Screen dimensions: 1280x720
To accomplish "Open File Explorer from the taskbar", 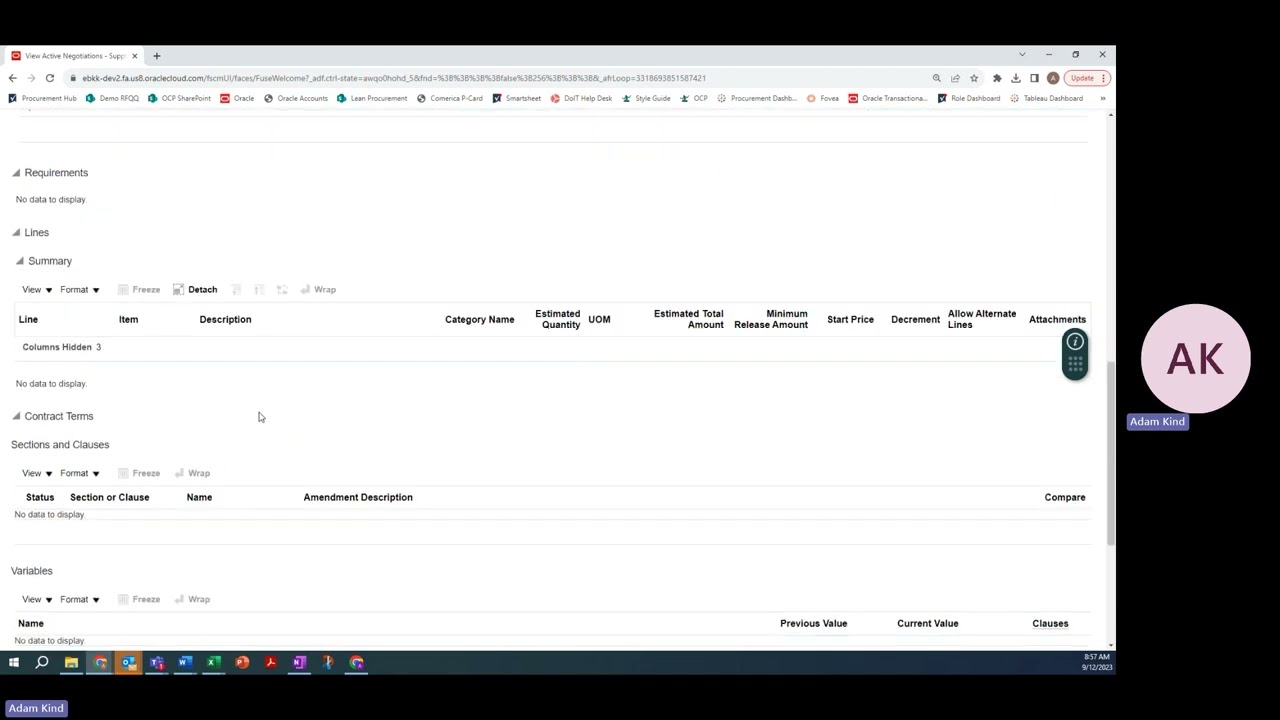I will 71,662.
